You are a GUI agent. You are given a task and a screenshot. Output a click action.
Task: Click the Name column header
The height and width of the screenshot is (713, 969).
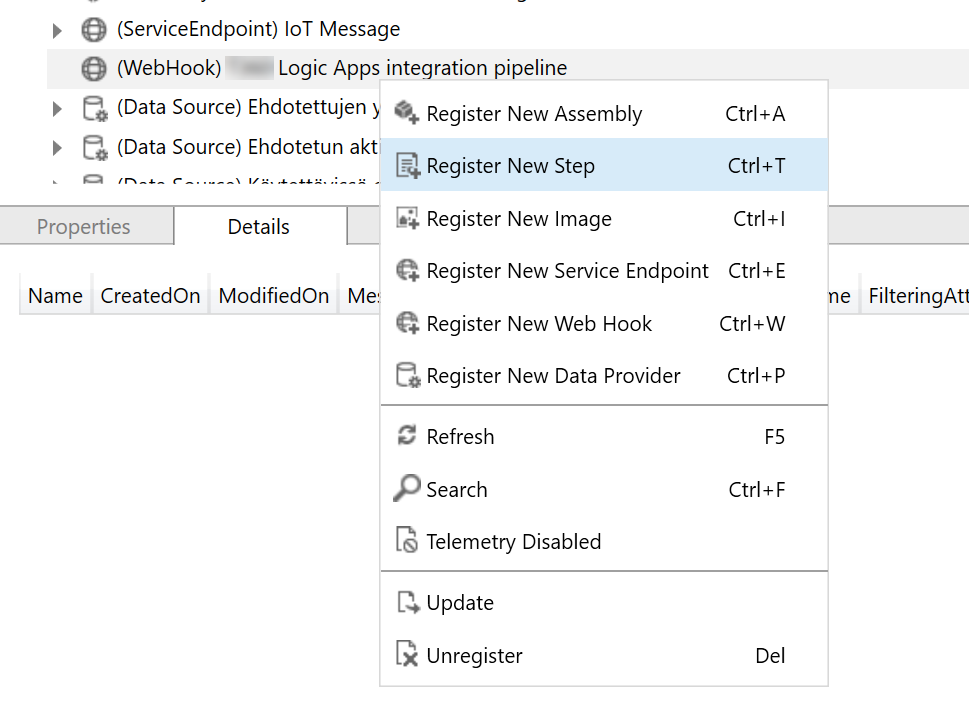(x=55, y=296)
